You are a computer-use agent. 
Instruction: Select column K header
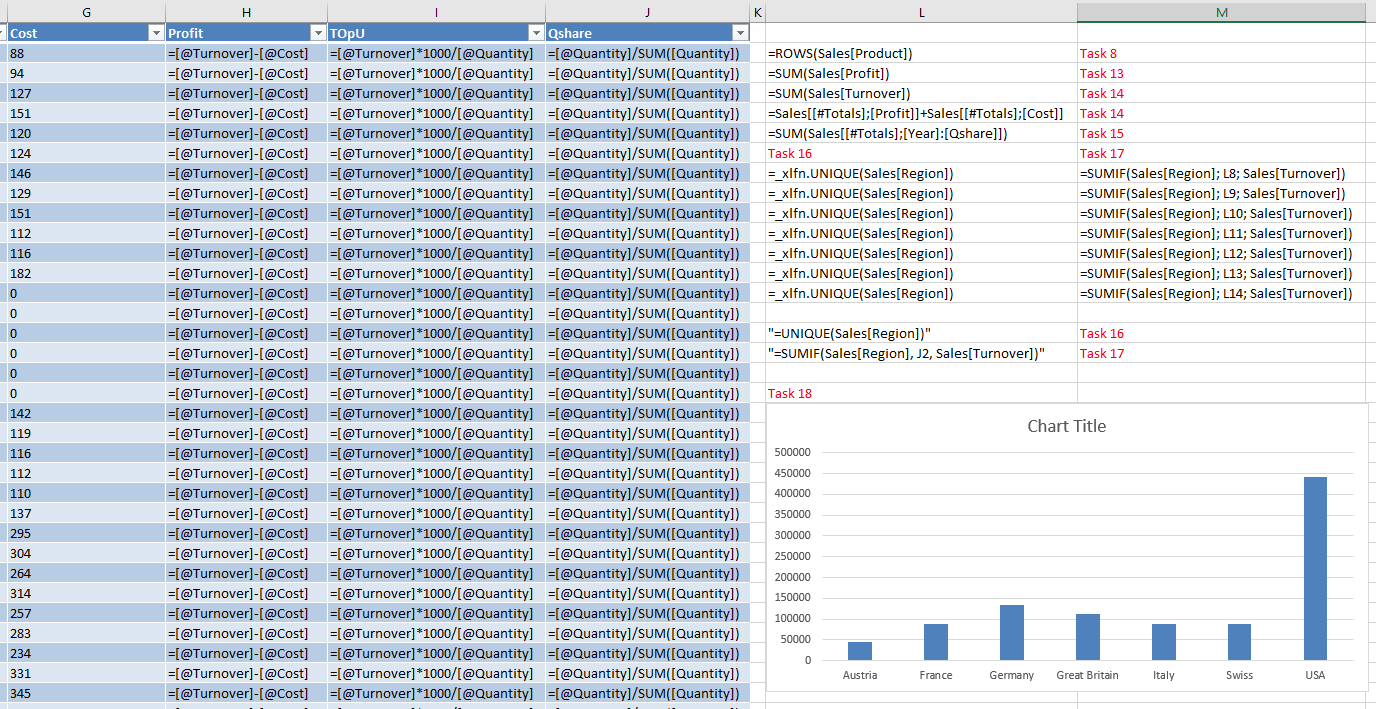pos(757,12)
